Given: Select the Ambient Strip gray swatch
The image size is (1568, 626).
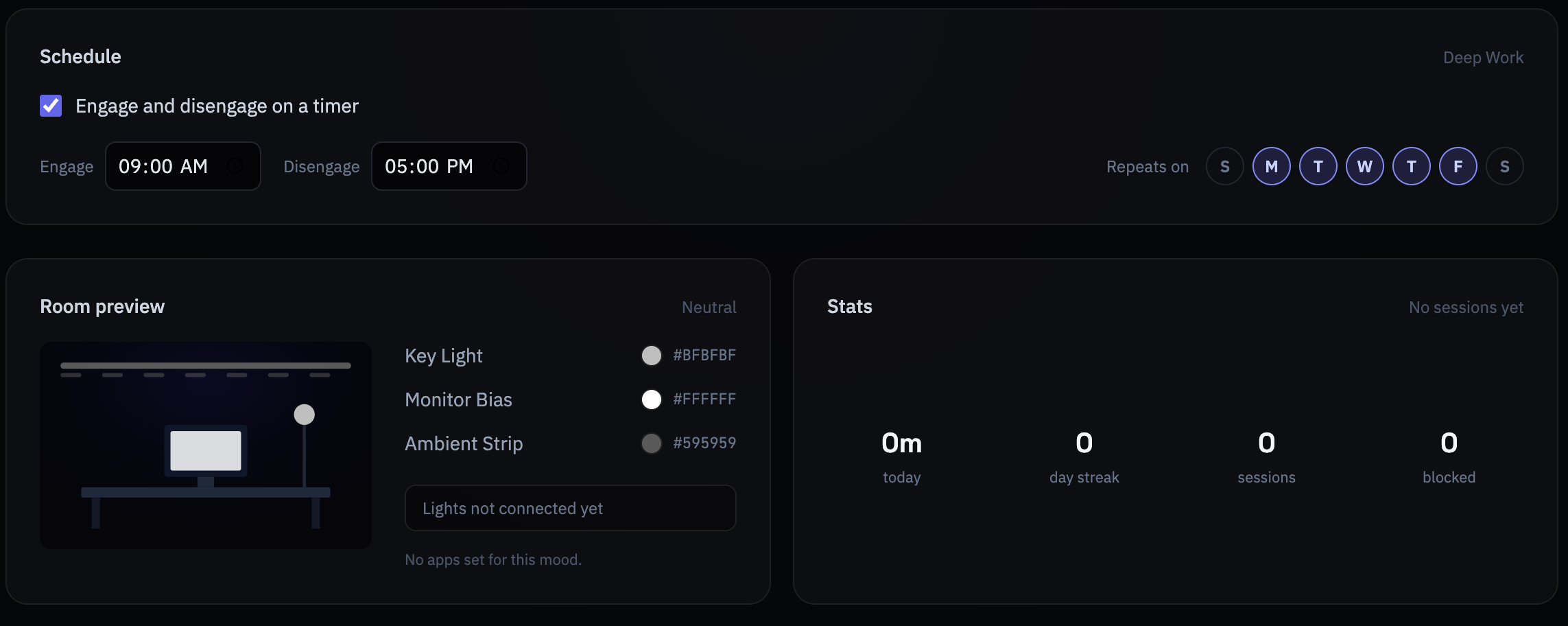Looking at the screenshot, I should [652, 443].
